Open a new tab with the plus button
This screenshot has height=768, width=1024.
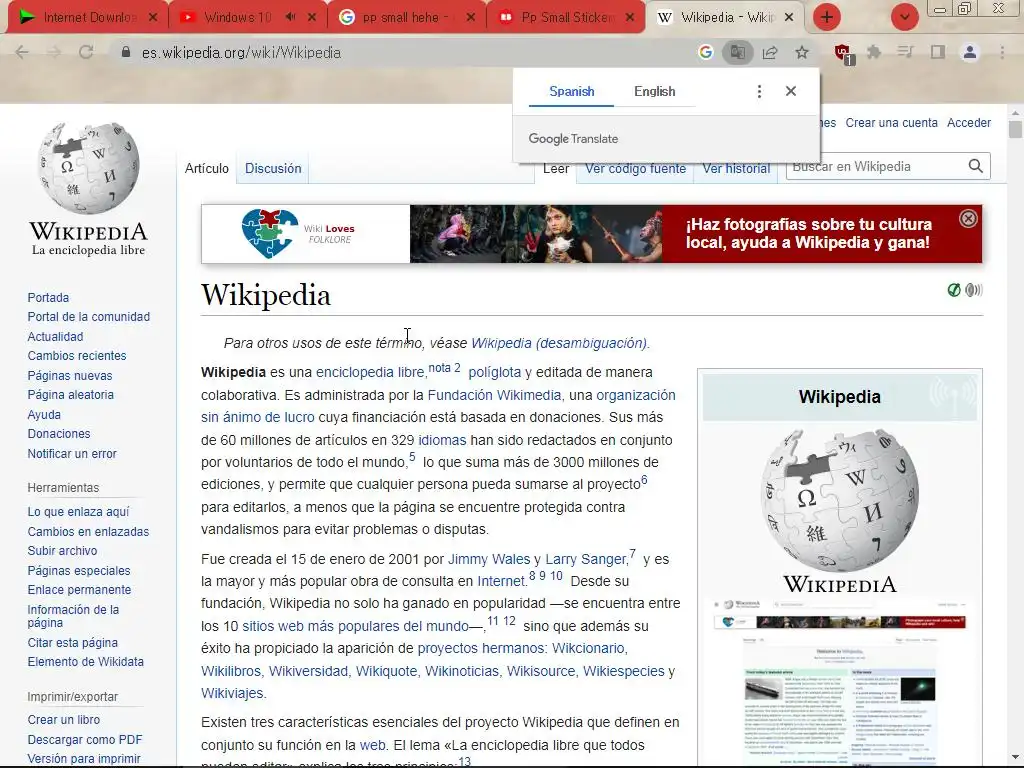827,17
